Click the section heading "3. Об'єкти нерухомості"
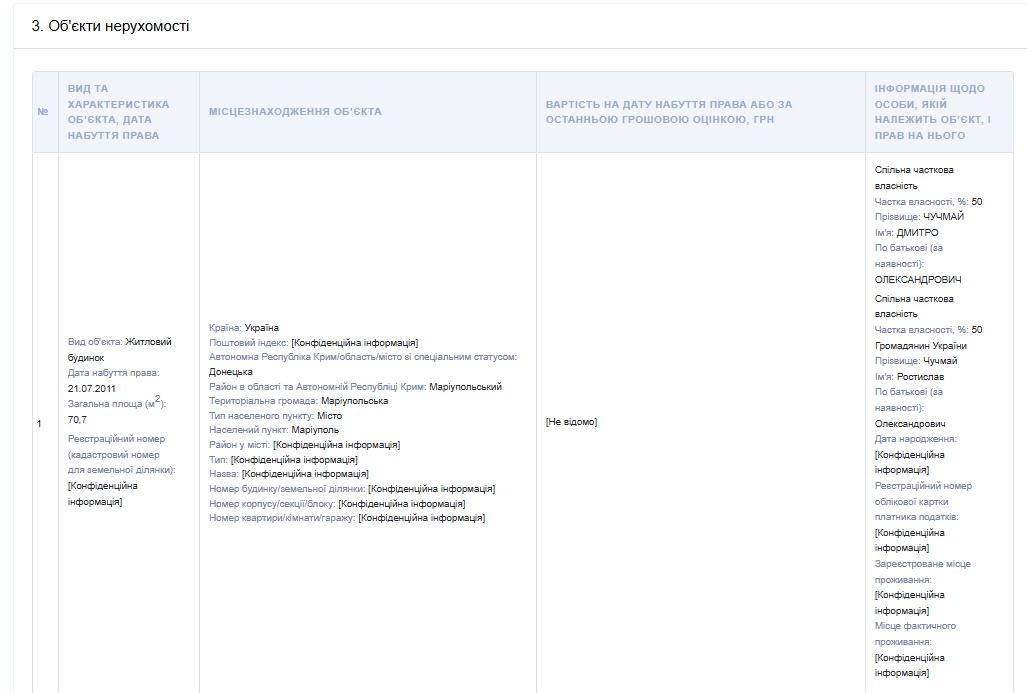This screenshot has width=1027, height=693. 111,26
